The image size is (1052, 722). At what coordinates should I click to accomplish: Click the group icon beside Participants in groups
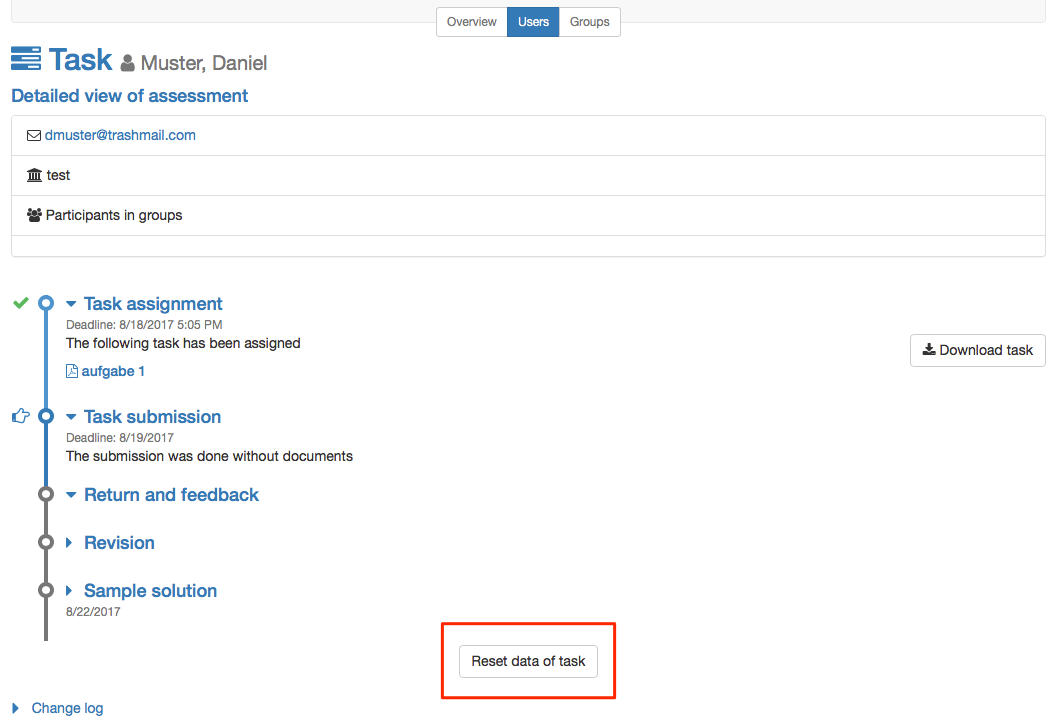point(34,215)
